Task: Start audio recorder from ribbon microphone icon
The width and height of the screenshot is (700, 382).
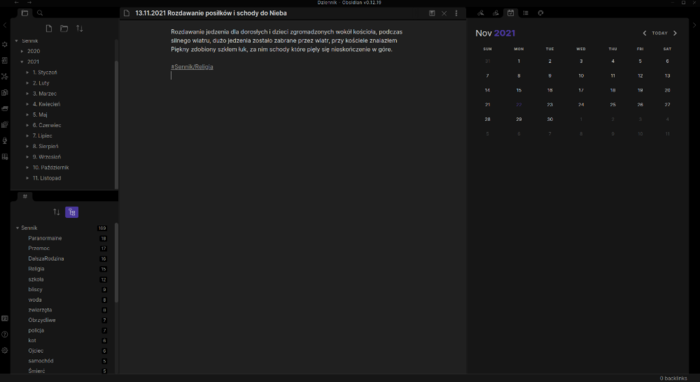Action: coord(5,141)
